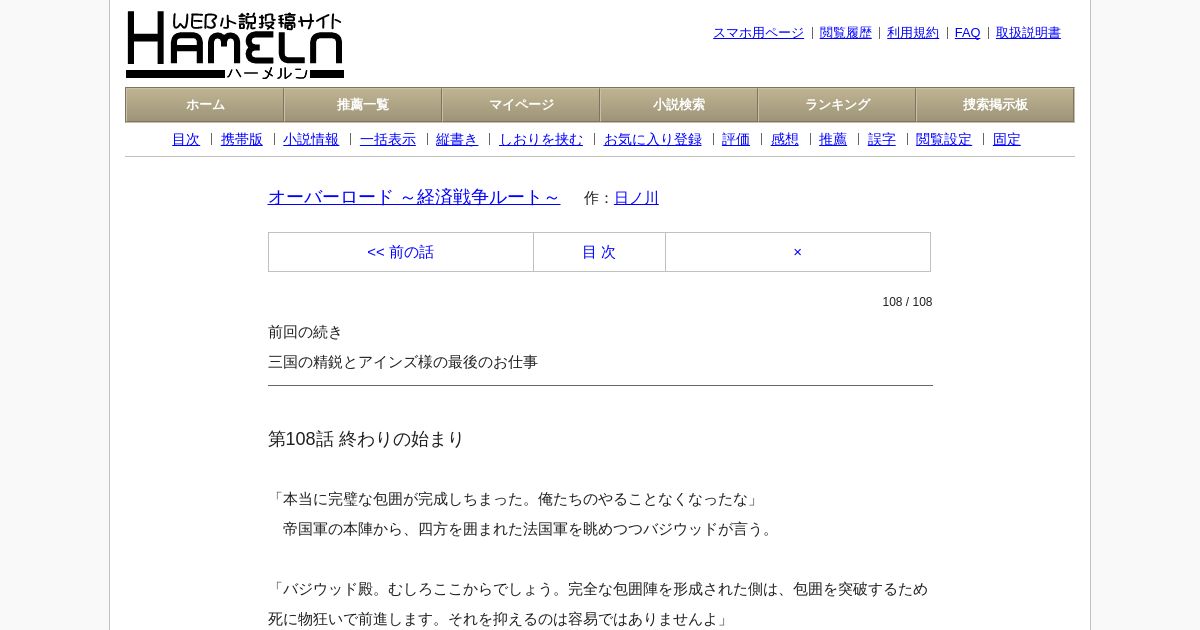Open マイページ in the navigation bar
The height and width of the screenshot is (630, 1200).
pos(521,105)
